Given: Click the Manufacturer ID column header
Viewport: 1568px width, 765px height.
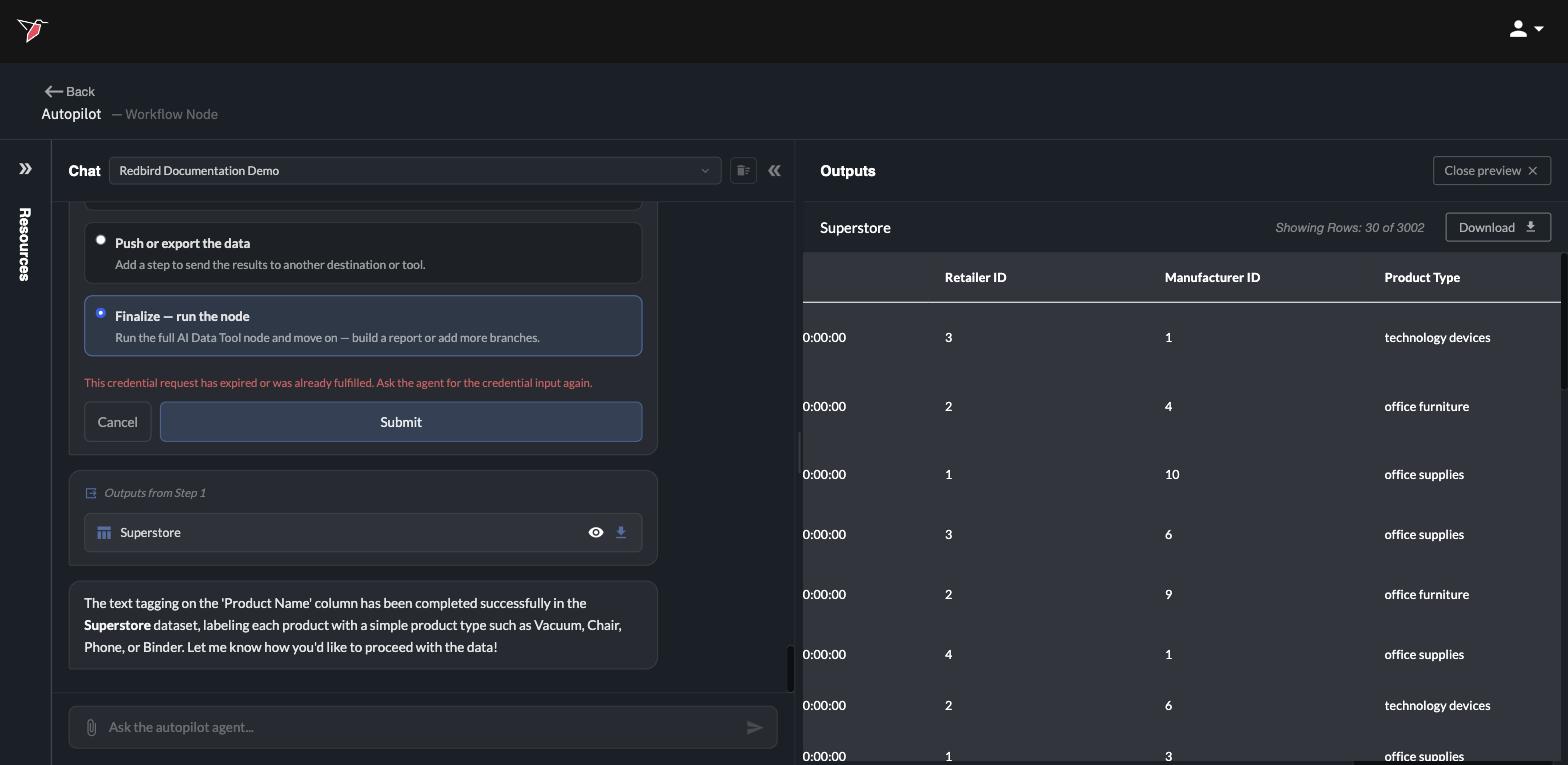Looking at the screenshot, I should pyautogui.click(x=1212, y=277).
